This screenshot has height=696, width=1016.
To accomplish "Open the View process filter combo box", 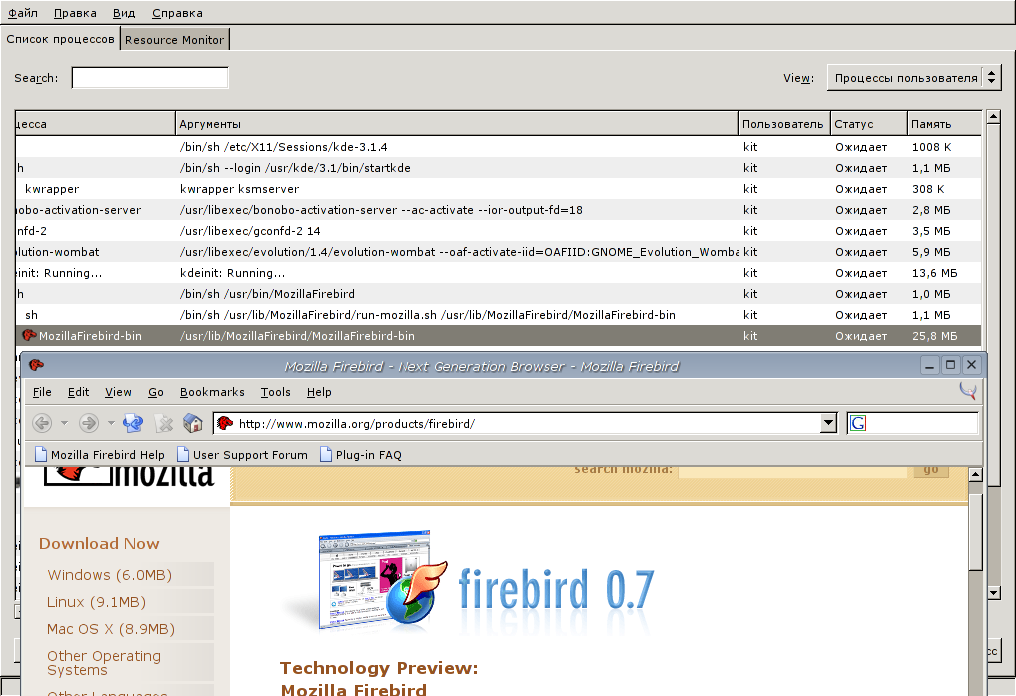I will [x=914, y=78].
